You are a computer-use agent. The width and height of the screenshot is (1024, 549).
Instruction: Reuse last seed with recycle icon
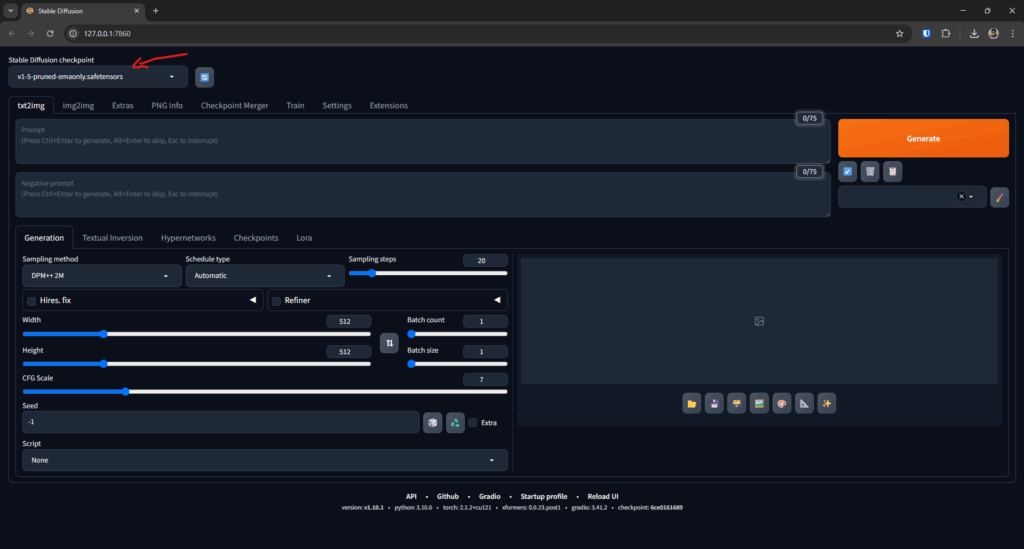455,423
